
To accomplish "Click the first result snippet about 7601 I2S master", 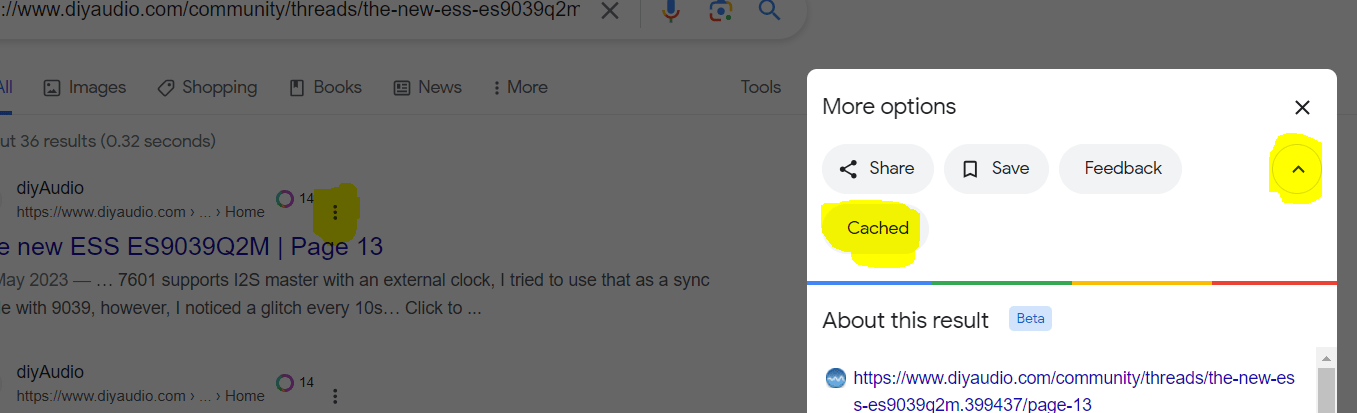I will (355, 293).
